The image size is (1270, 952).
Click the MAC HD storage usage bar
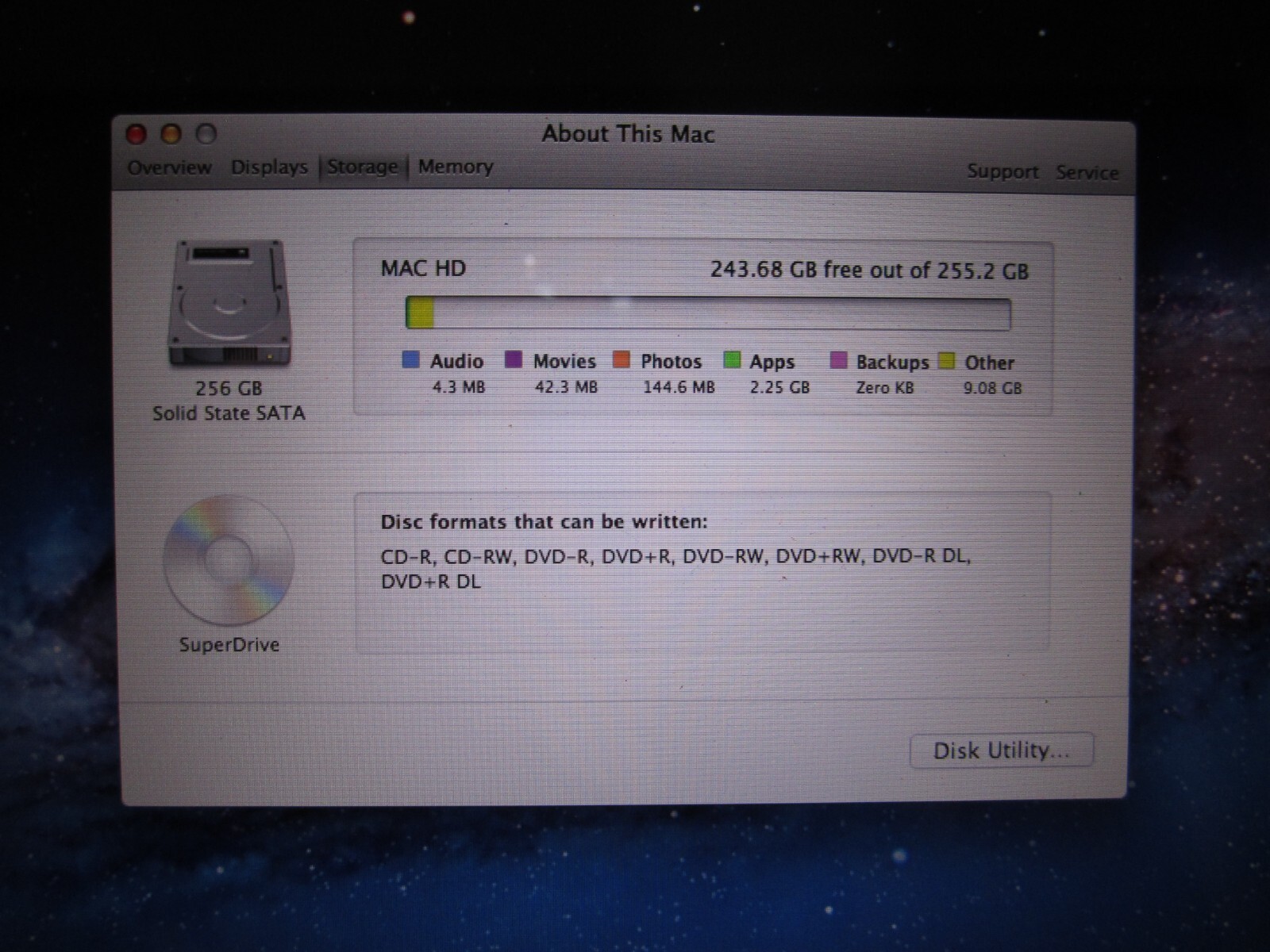click(x=708, y=313)
